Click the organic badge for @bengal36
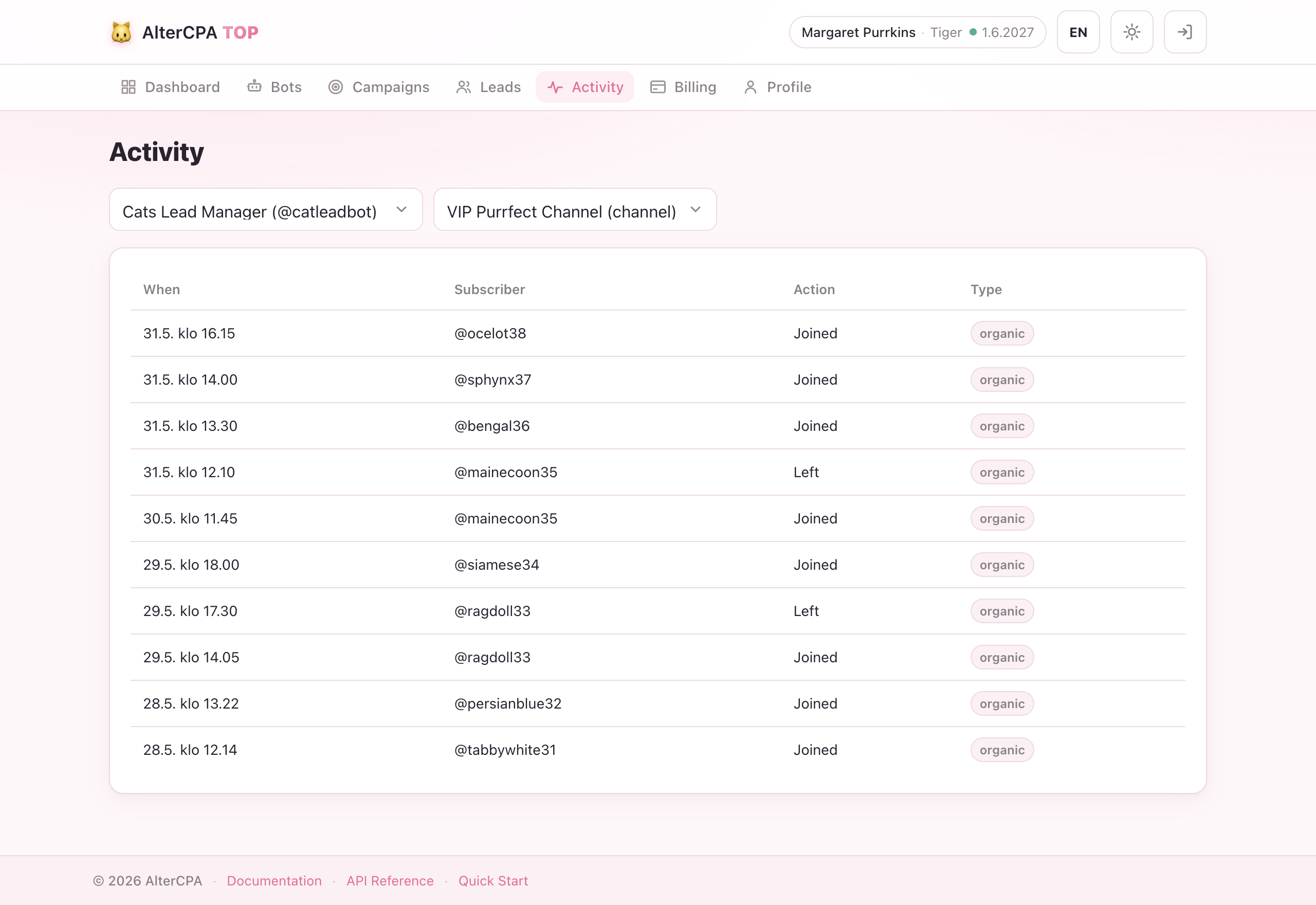Image resolution: width=1316 pixels, height=905 pixels. [x=1002, y=426]
